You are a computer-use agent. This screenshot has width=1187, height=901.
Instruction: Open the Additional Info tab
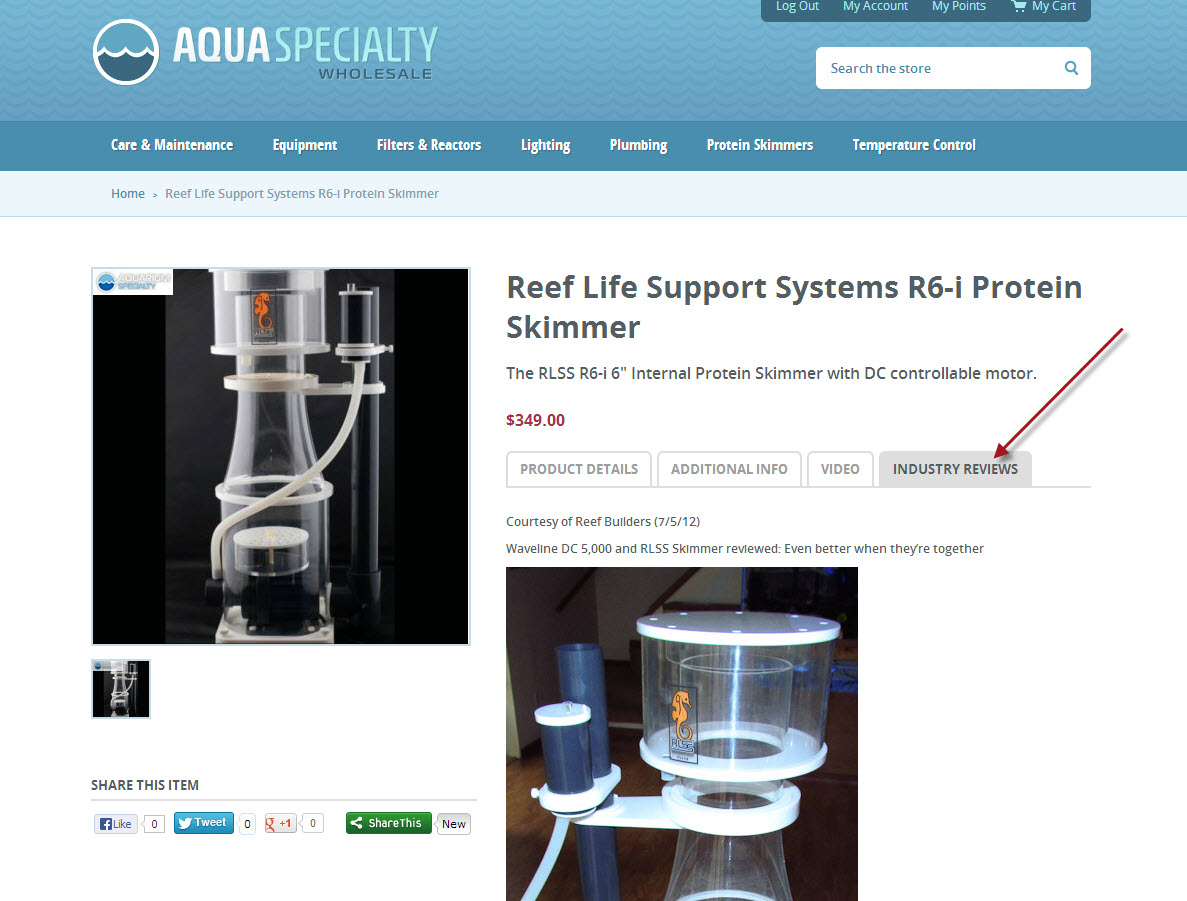(x=729, y=469)
